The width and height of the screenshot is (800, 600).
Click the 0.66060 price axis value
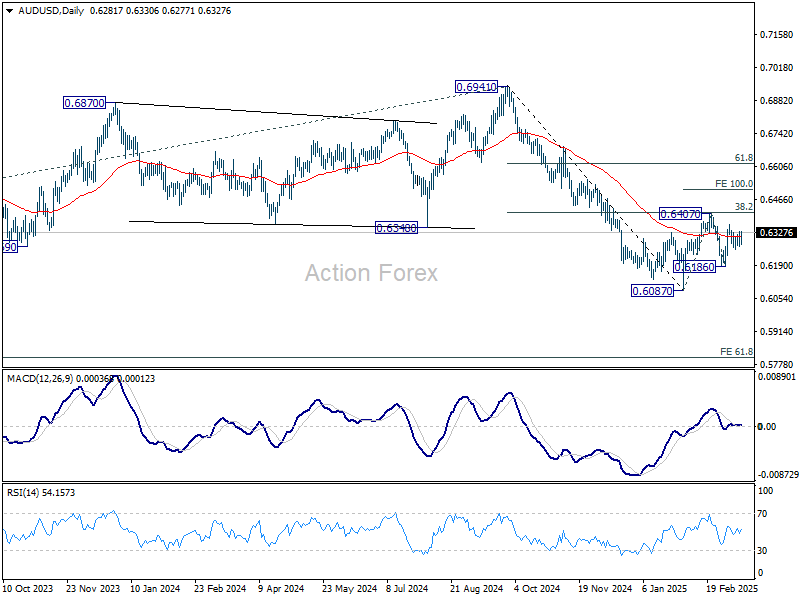point(777,166)
